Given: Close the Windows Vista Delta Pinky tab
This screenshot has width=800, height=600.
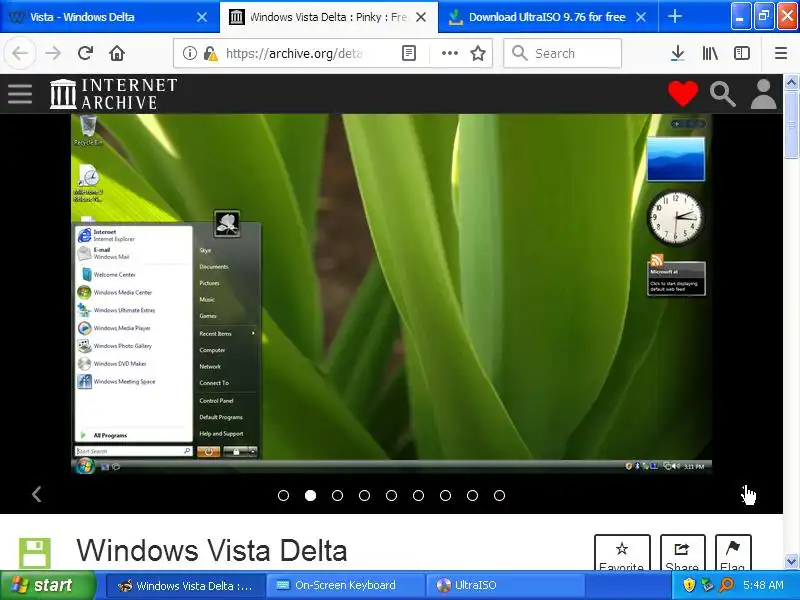Looking at the screenshot, I should point(421,17).
